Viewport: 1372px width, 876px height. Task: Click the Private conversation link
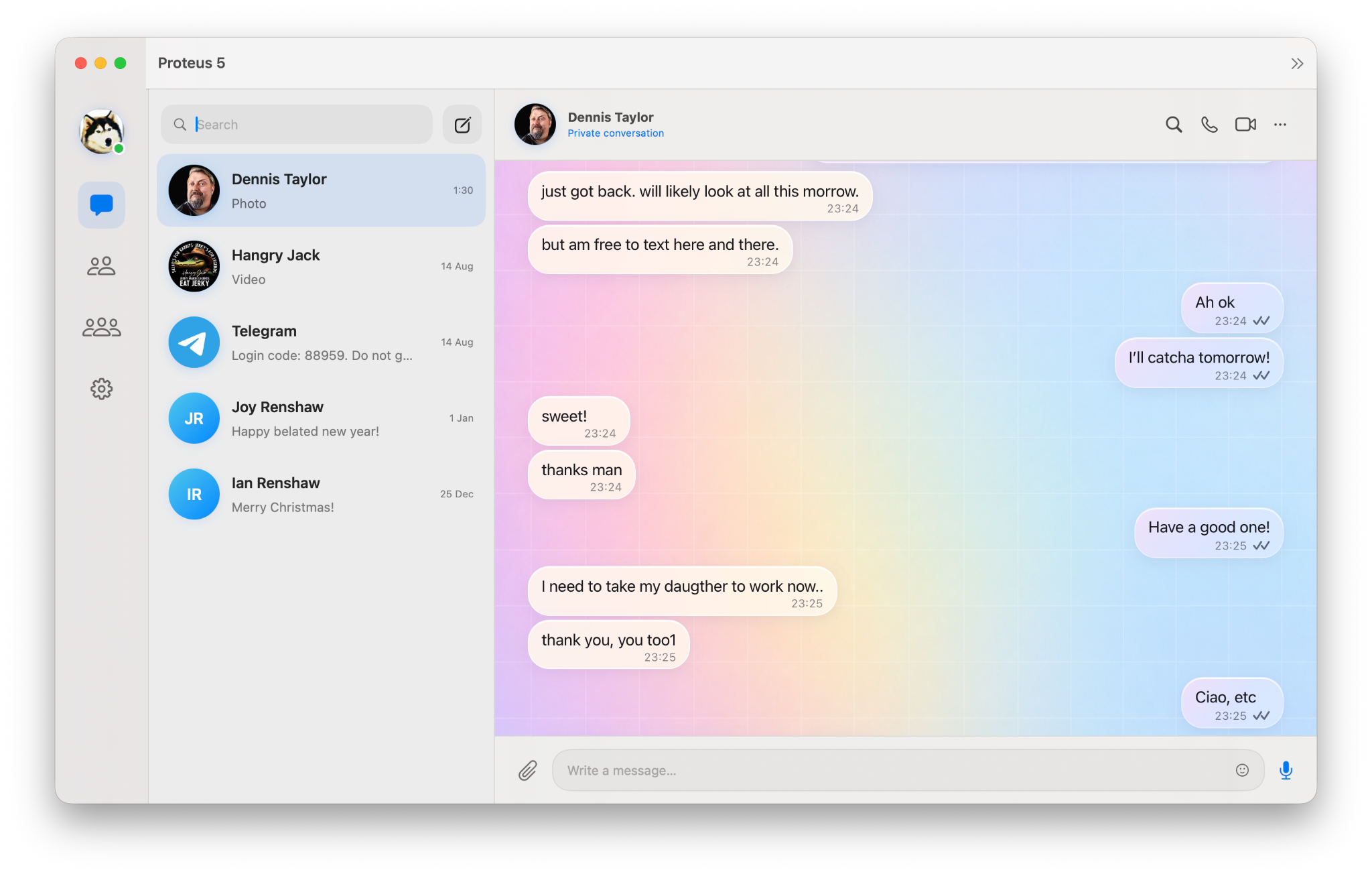616,133
